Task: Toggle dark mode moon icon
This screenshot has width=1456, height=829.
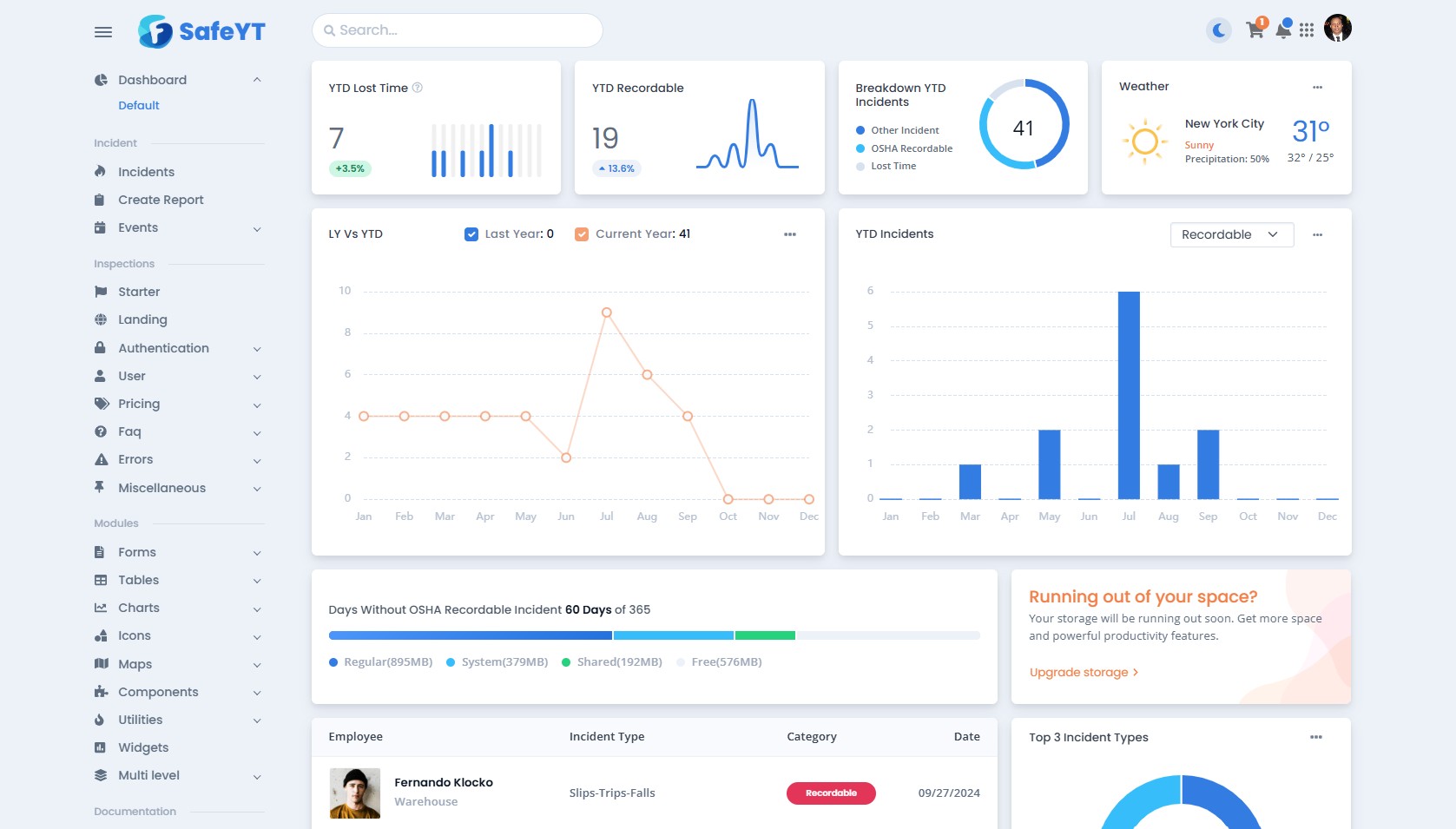Action: [1219, 31]
